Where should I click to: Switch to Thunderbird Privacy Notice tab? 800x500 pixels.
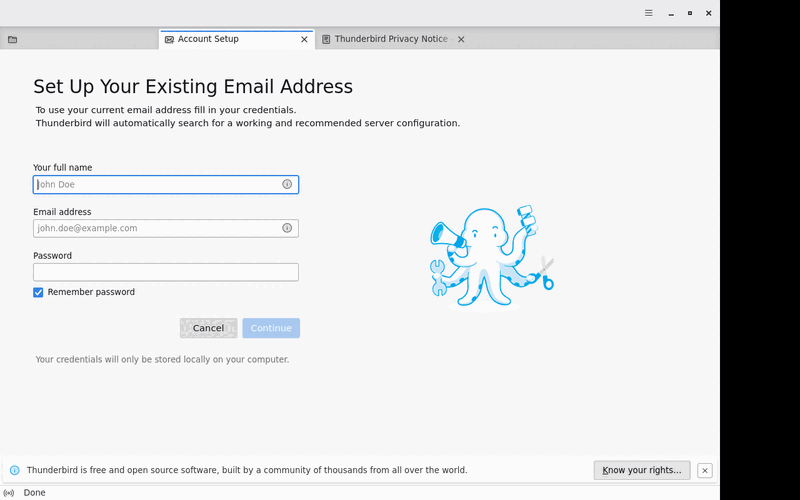coord(393,39)
